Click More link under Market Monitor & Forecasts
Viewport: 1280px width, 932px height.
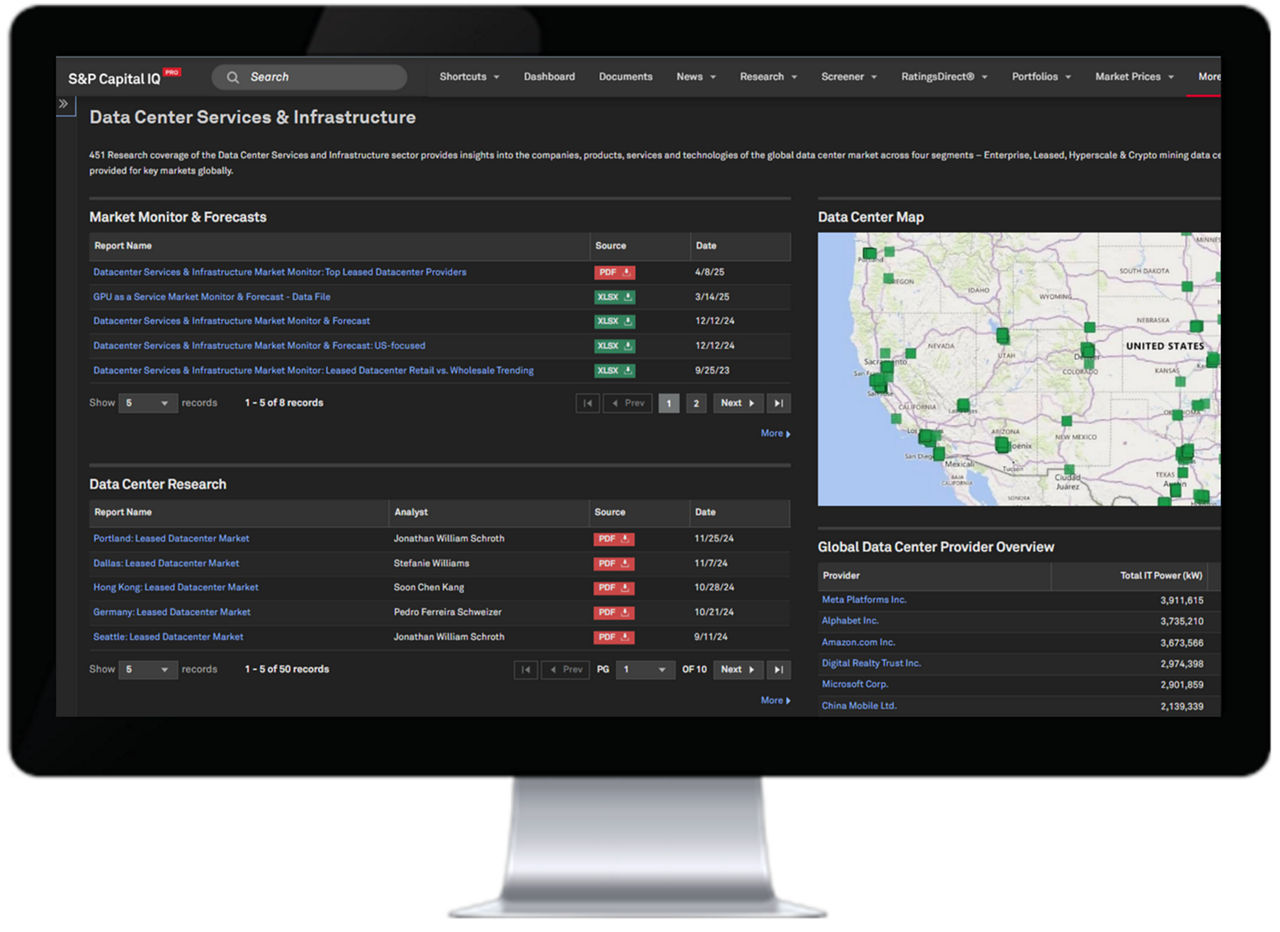tap(776, 434)
